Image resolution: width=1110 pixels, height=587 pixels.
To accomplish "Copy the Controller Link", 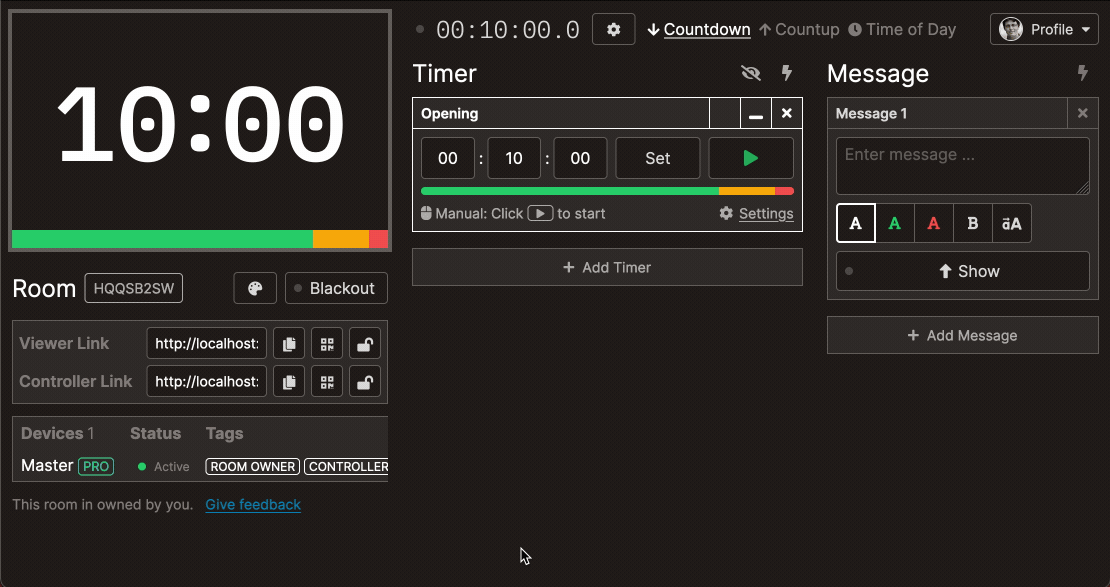I will [x=288, y=381].
